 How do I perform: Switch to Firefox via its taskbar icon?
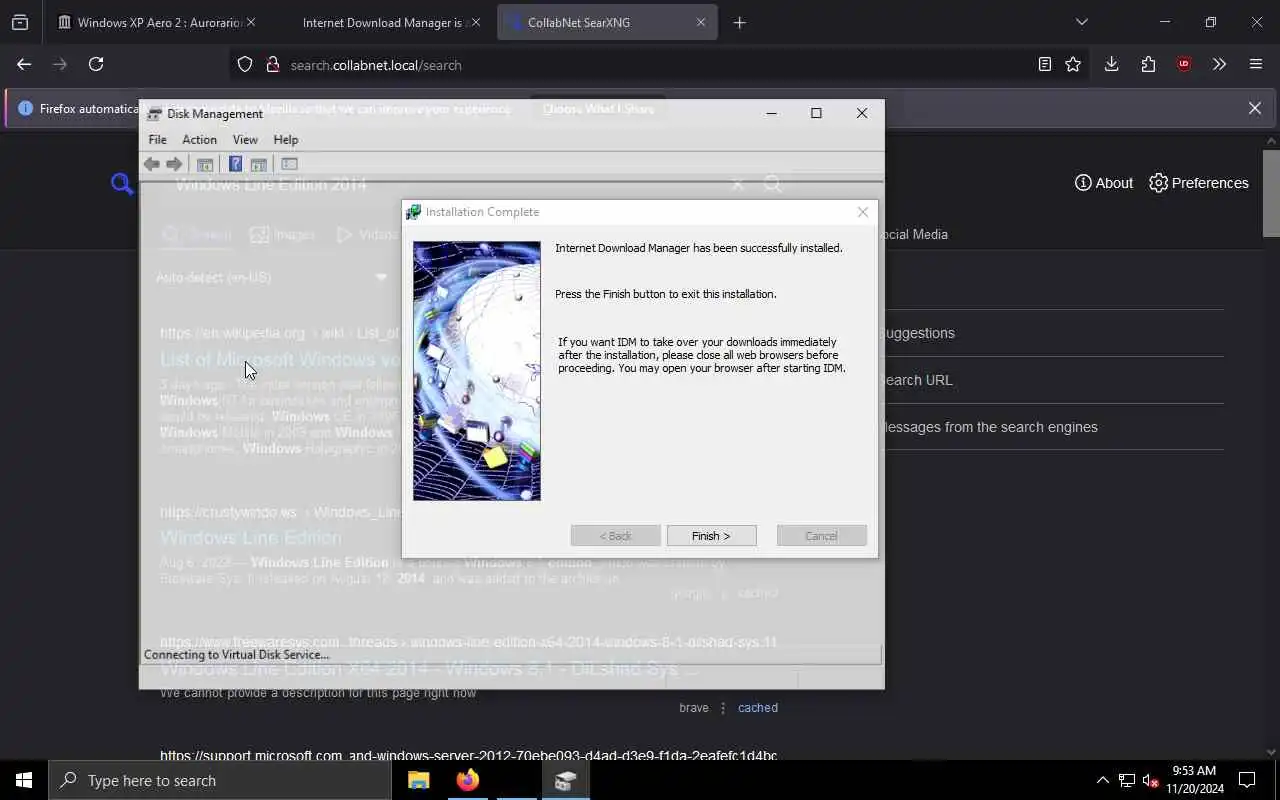[467, 780]
